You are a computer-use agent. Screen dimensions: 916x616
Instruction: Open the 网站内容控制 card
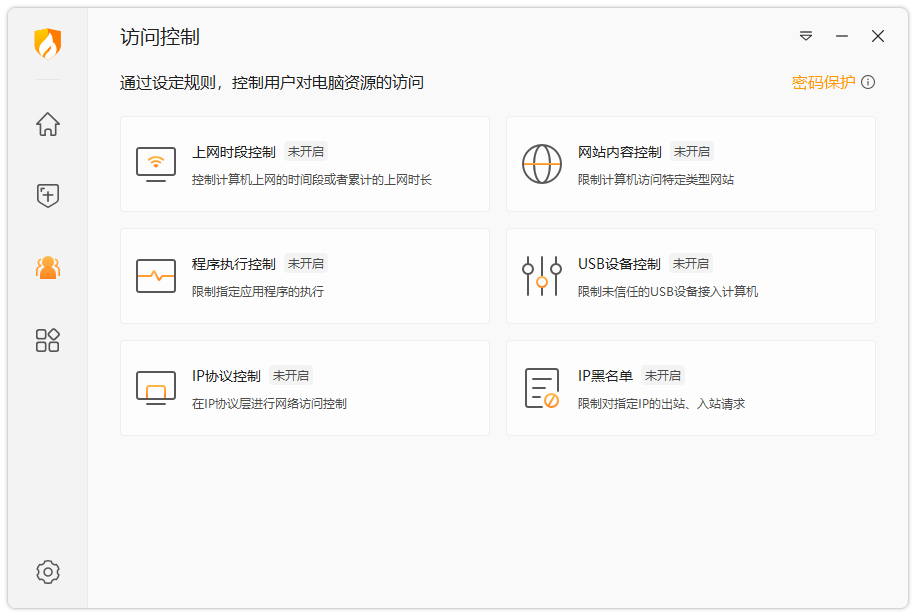690,163
